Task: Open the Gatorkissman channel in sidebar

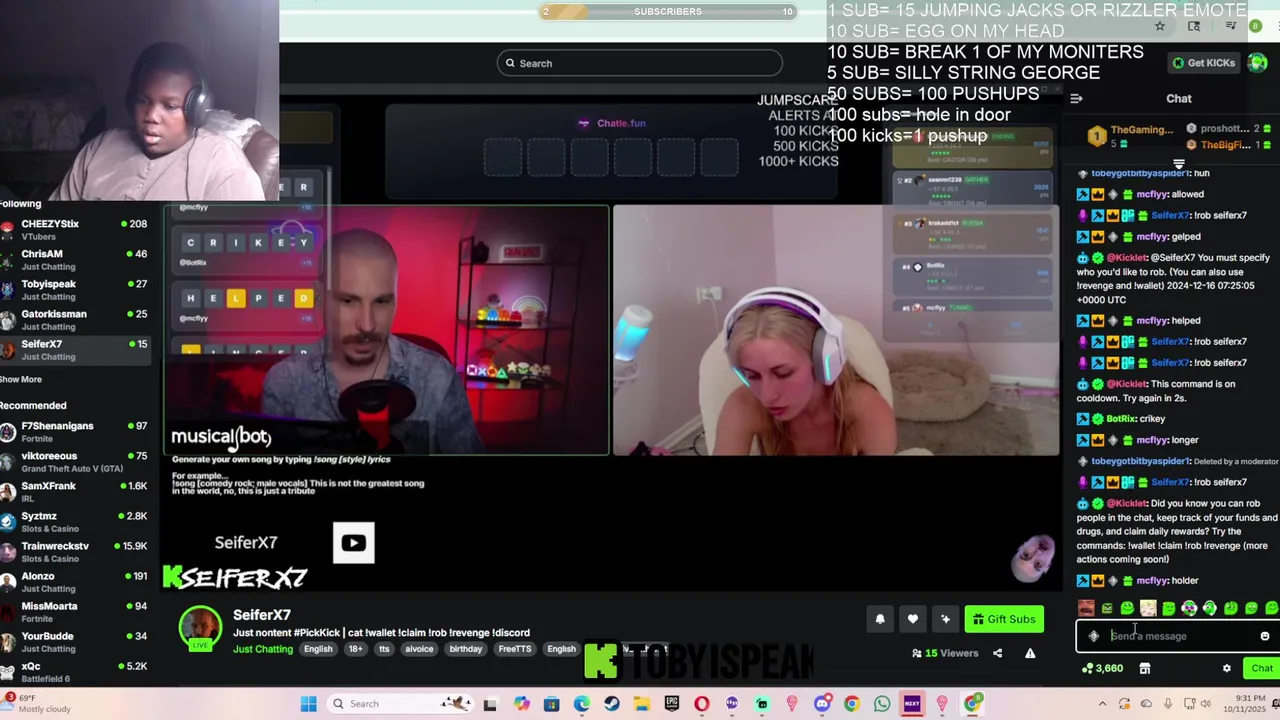Action: tap(75, 320)
